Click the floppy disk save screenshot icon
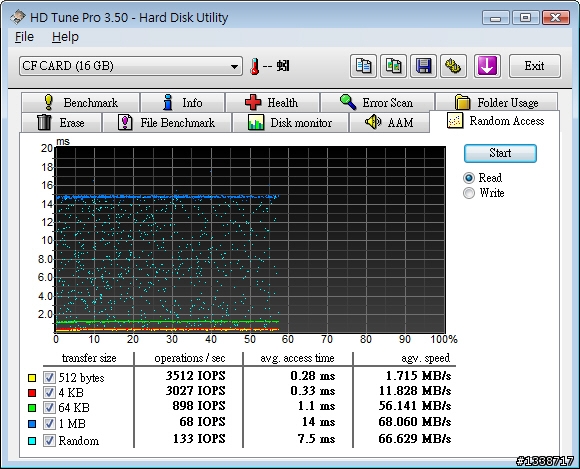This screenshot has height=469, width=580. pos(424,66)
